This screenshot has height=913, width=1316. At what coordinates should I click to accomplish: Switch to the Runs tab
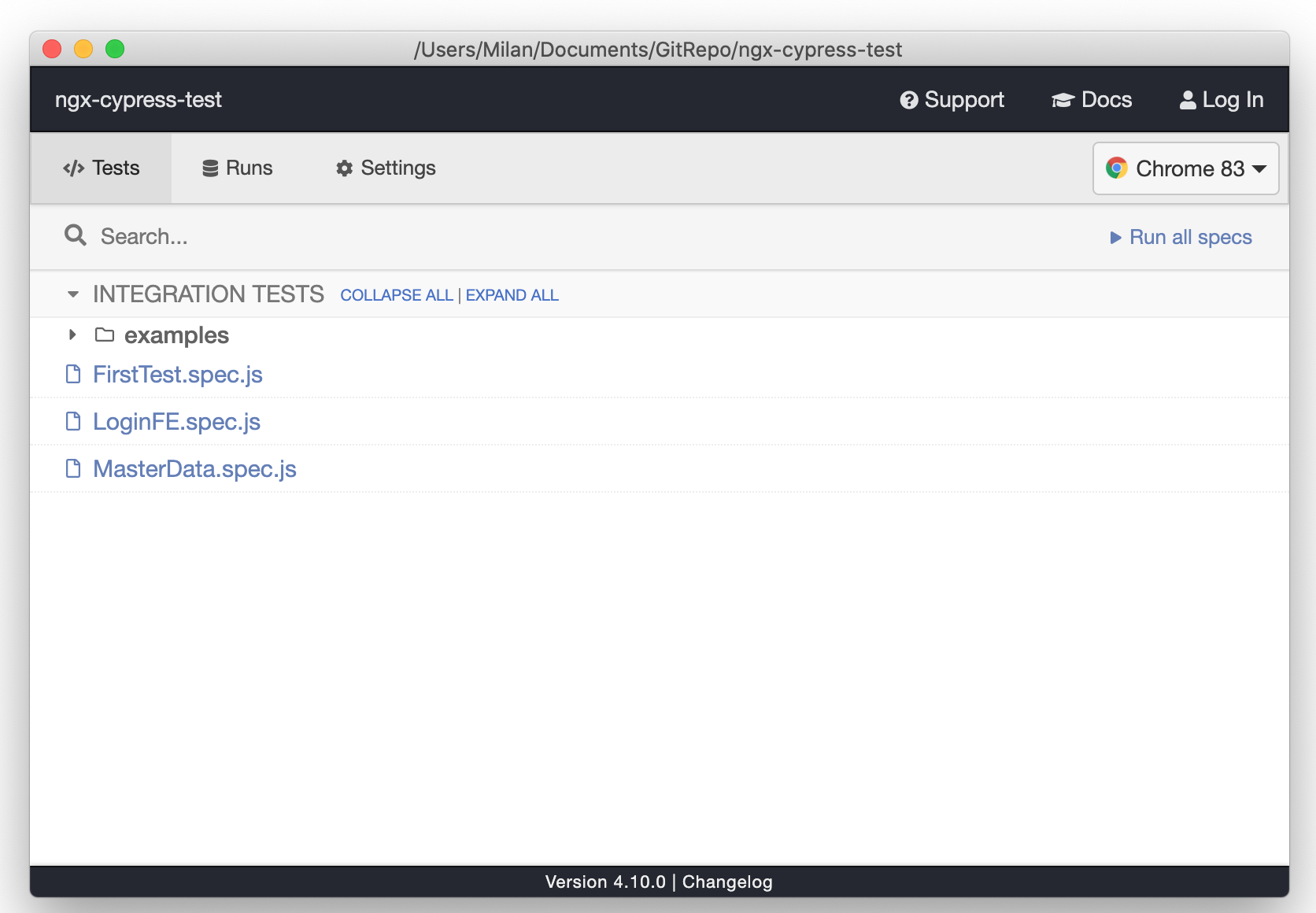tap(238, 168)
